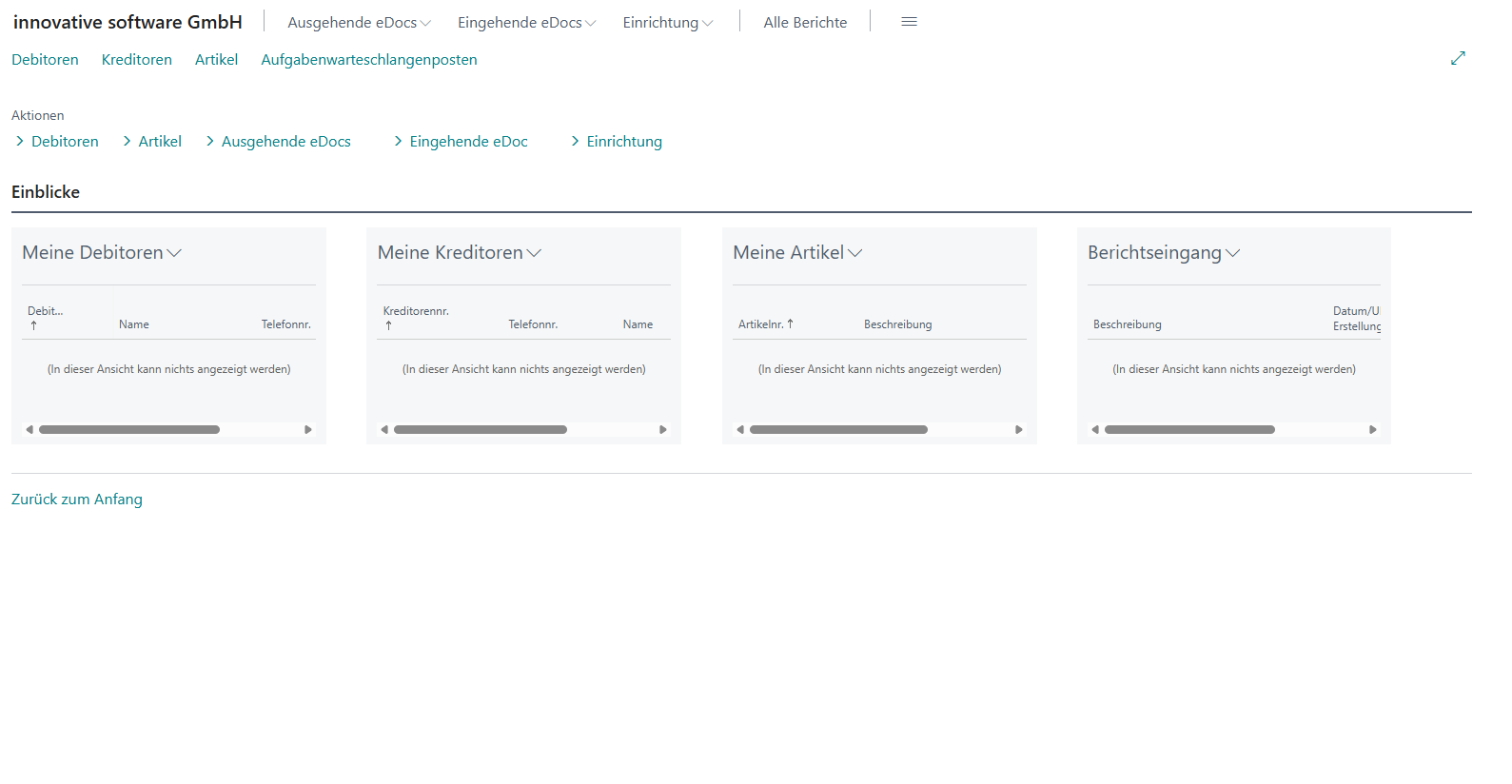Click the expand page icon at top right
The height and width of the screenshot is (784, 1512).
[x=1457, y=58]
